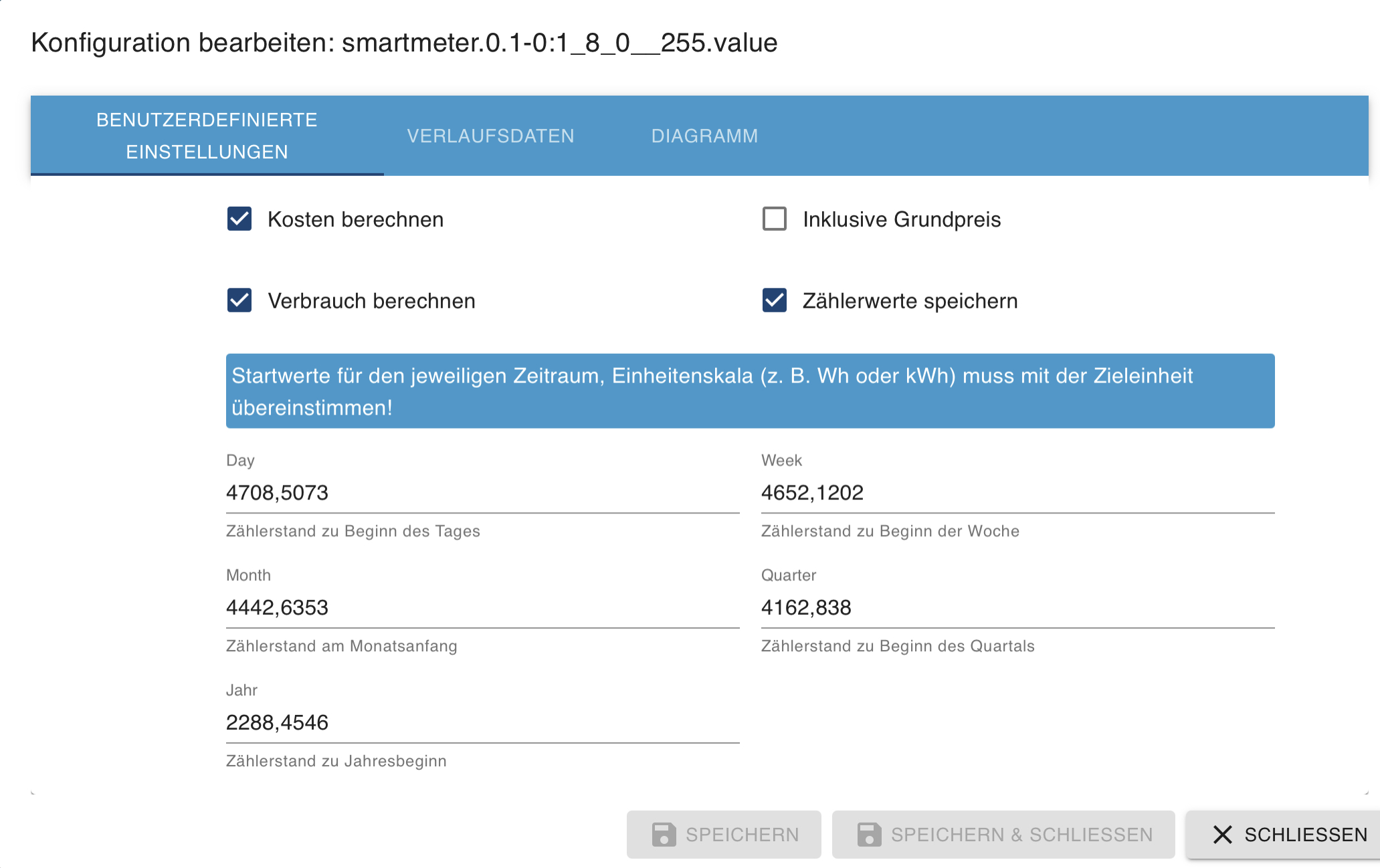Click the Jahr value 2288,4546 field
Screen dimensions: 1380x868
(482, 723)
